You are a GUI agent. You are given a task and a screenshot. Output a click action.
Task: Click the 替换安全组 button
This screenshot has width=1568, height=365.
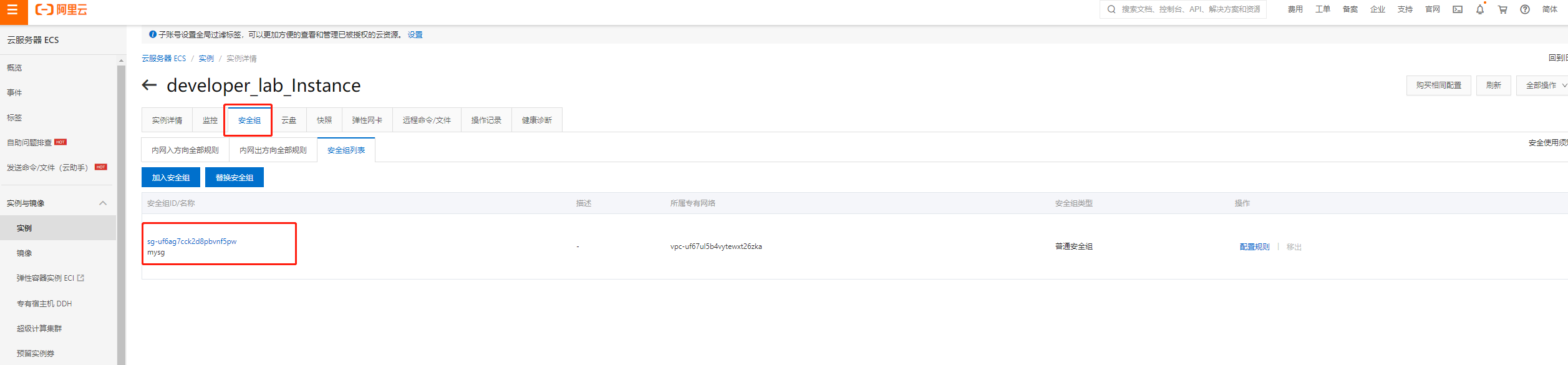tap(234, 178)
